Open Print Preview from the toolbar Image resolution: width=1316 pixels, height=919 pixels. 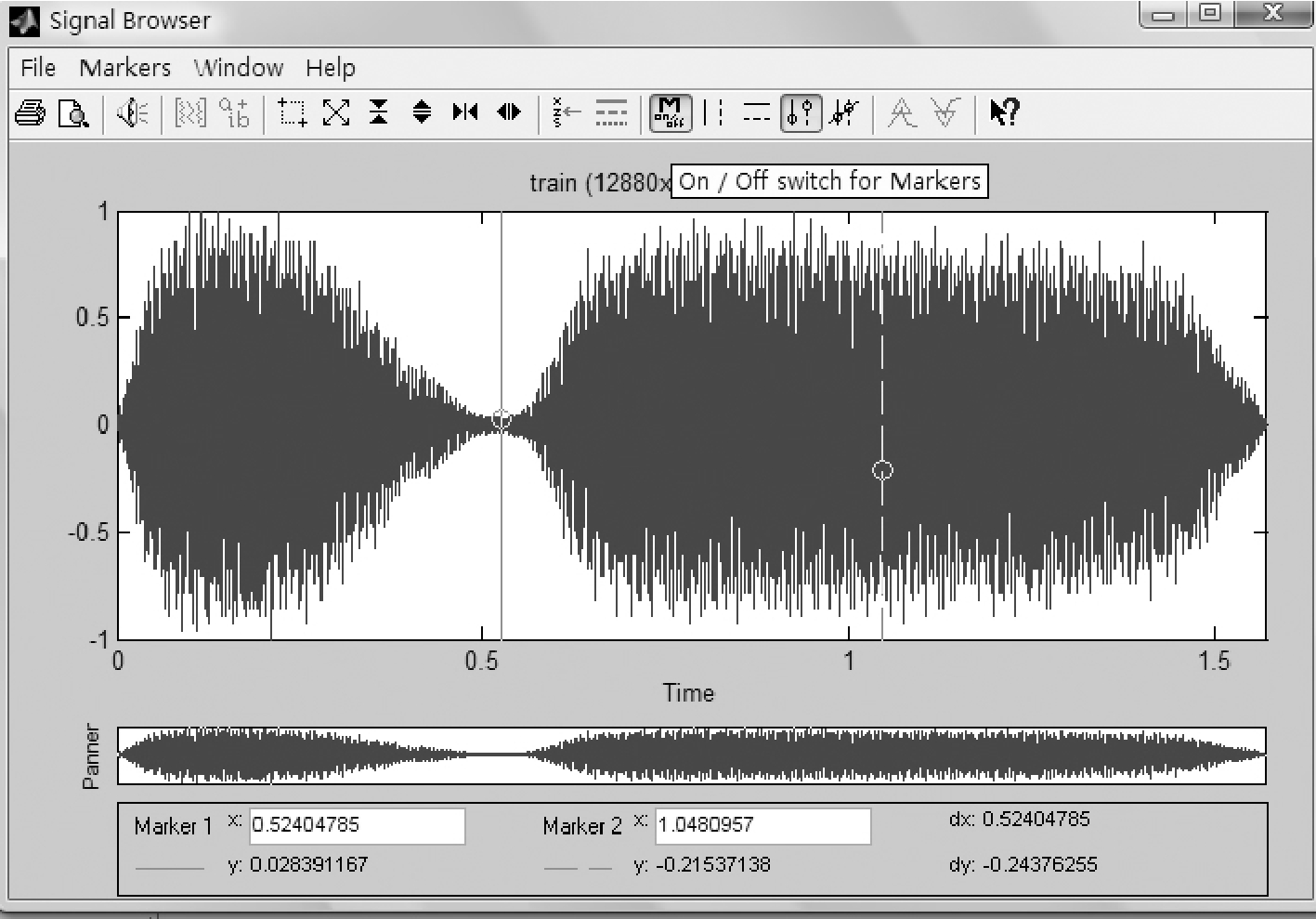click(73, 113)
